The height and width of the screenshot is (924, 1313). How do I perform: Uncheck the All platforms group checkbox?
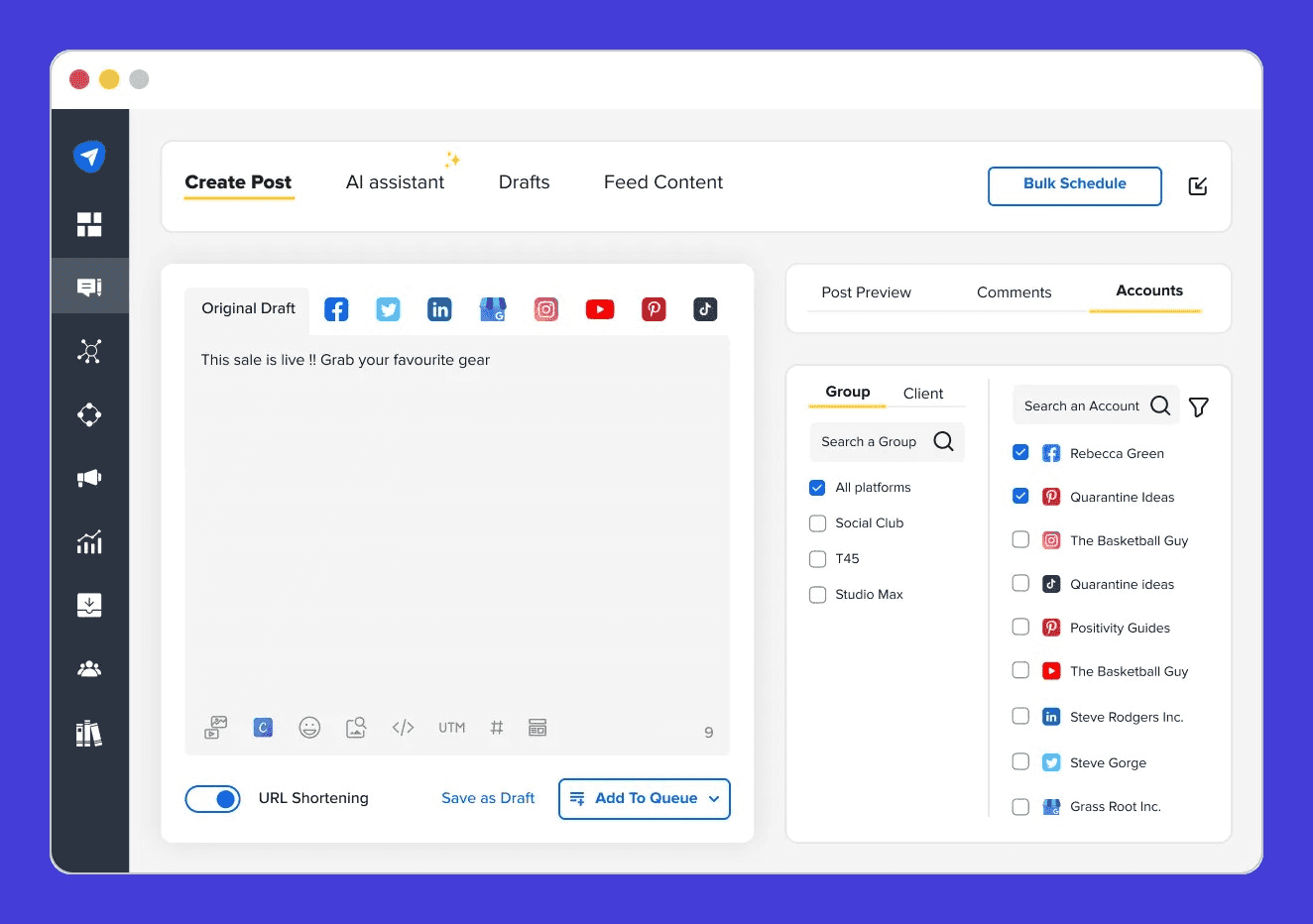coord(817,488)
